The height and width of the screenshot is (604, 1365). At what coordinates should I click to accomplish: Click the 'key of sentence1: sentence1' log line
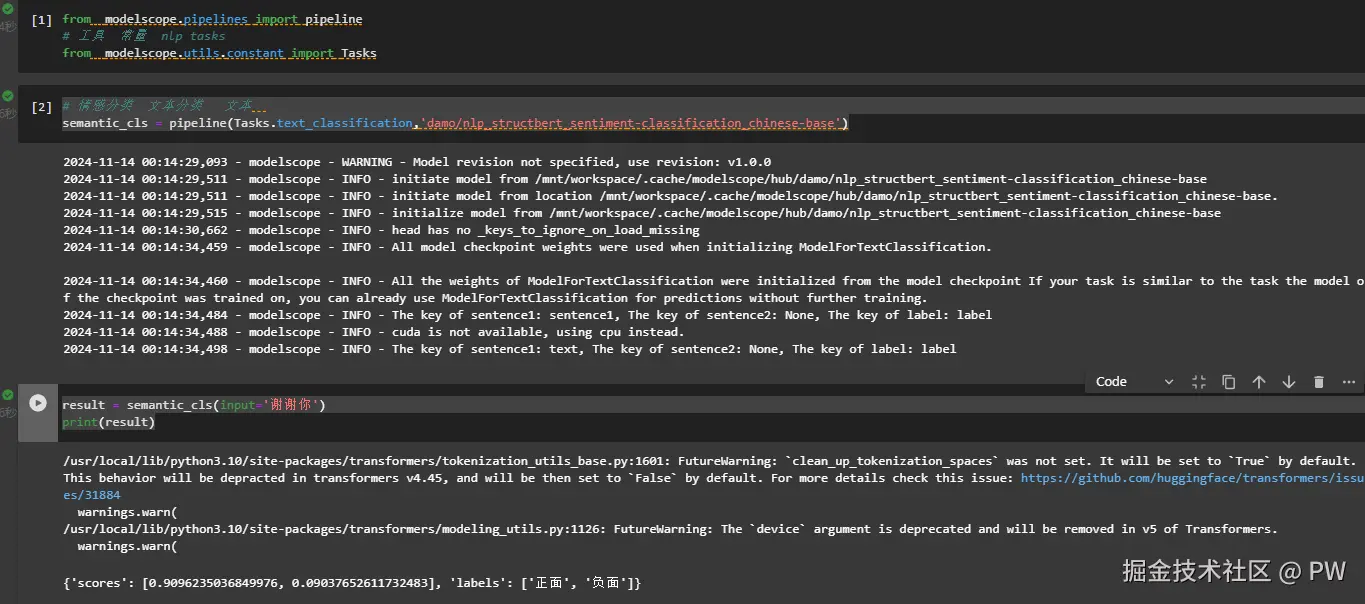pos(527,315)
